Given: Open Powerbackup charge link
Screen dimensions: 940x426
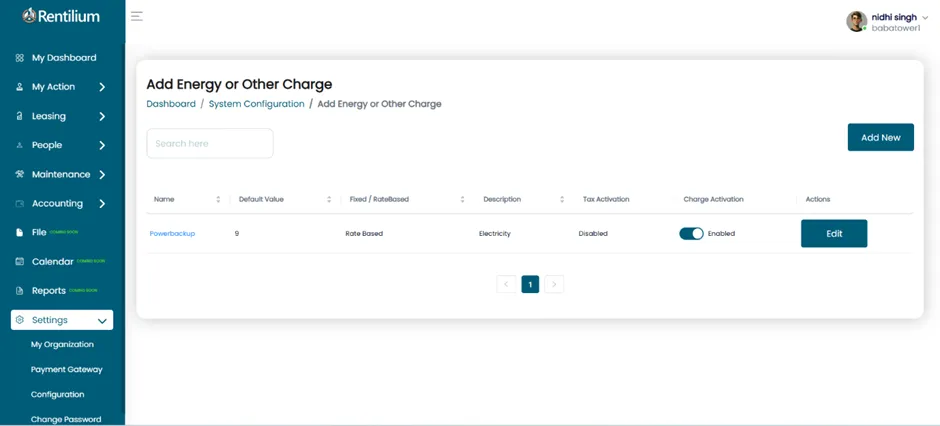Looking at the screenshot, I should (x=172, y=234).
